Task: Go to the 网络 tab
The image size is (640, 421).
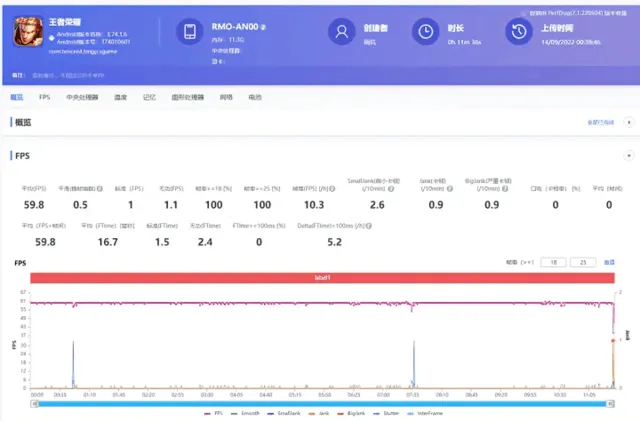Action: pos(226,97)
